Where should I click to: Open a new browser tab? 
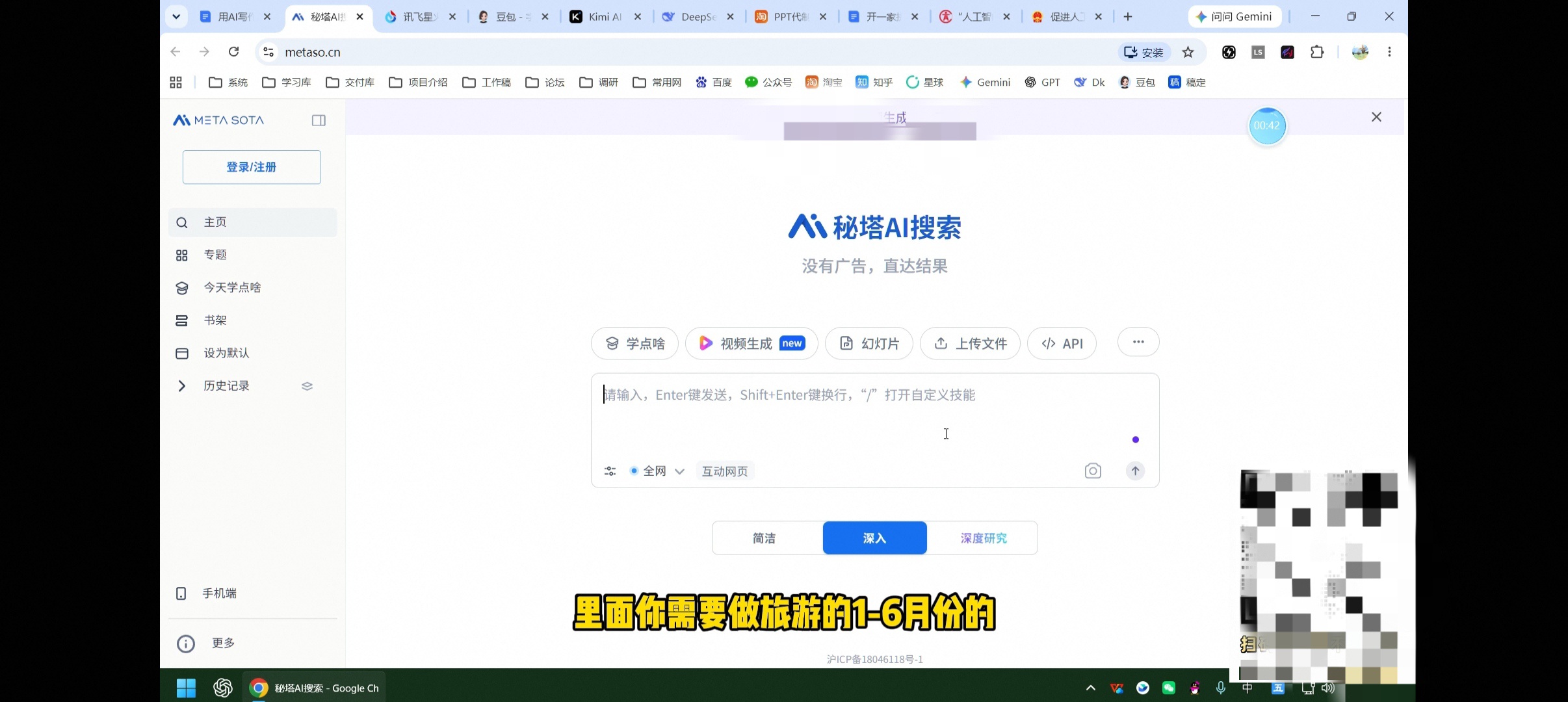point(1128,17)
